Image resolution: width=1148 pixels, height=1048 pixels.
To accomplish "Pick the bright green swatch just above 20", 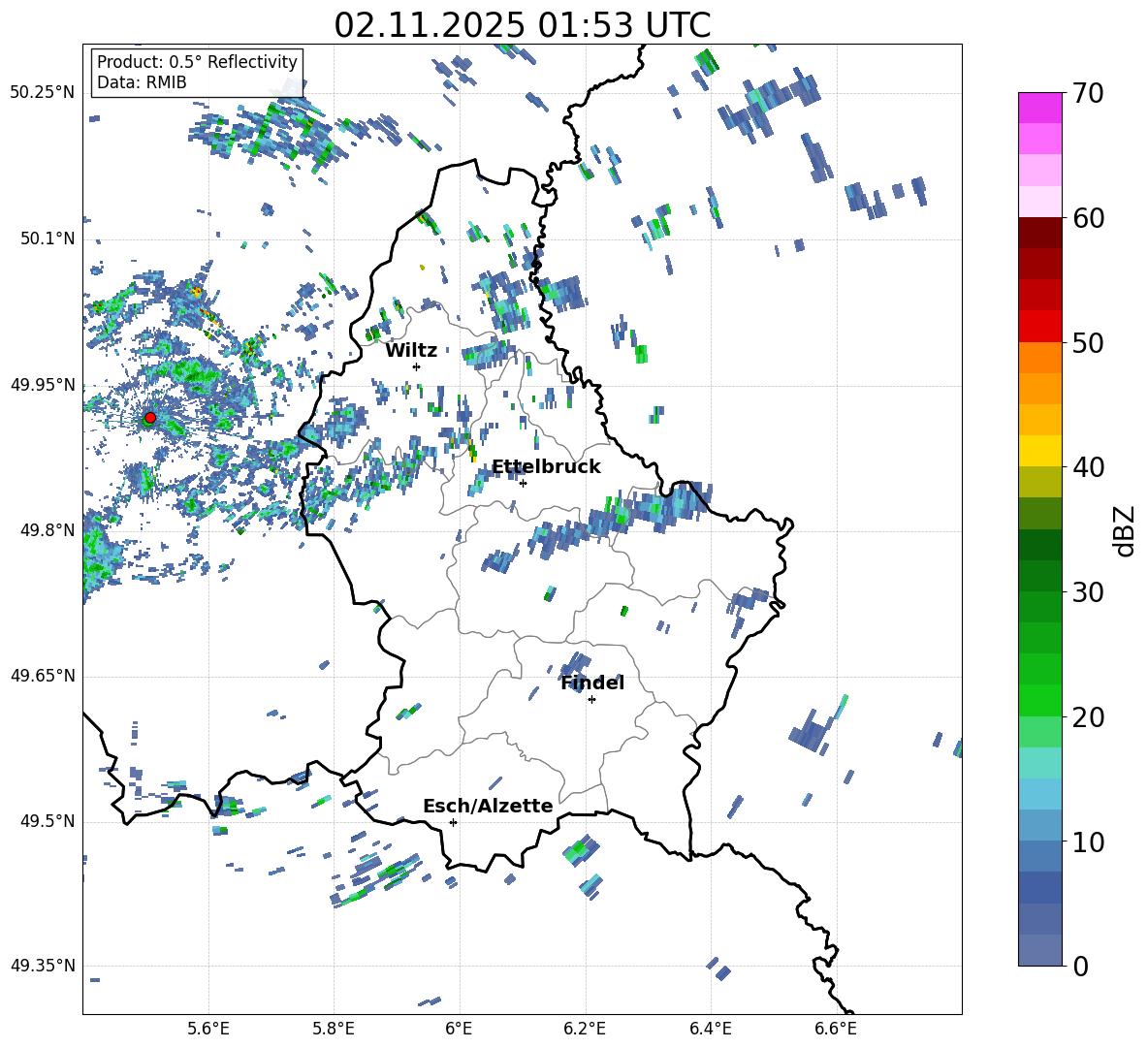I will pyautogui.click(x=1039, y=700).
